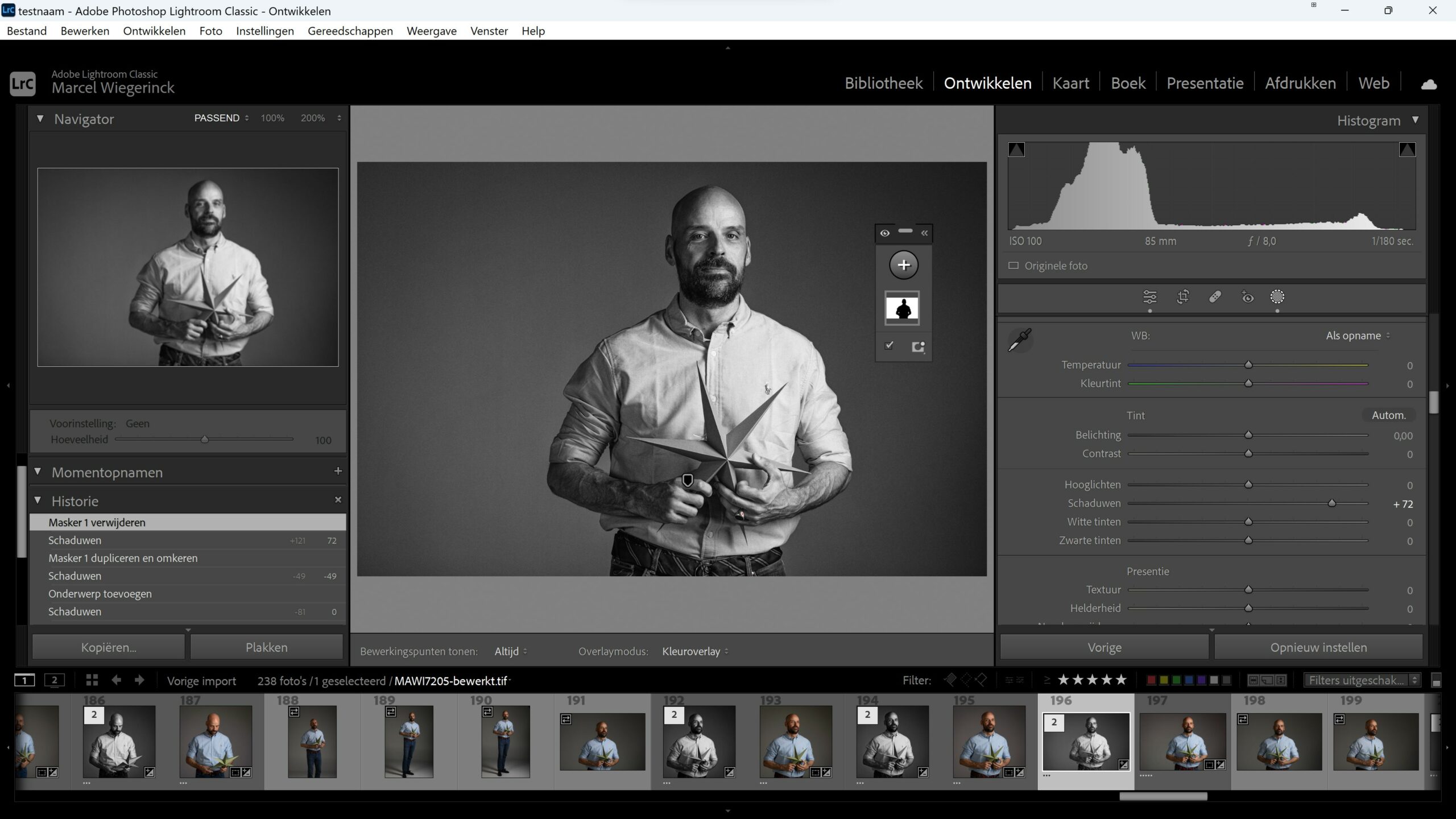The width and height of the screenshot is (1456, 819).
Task: Collapse the Momentopnamen panel
Action: (x=38, y=471)
